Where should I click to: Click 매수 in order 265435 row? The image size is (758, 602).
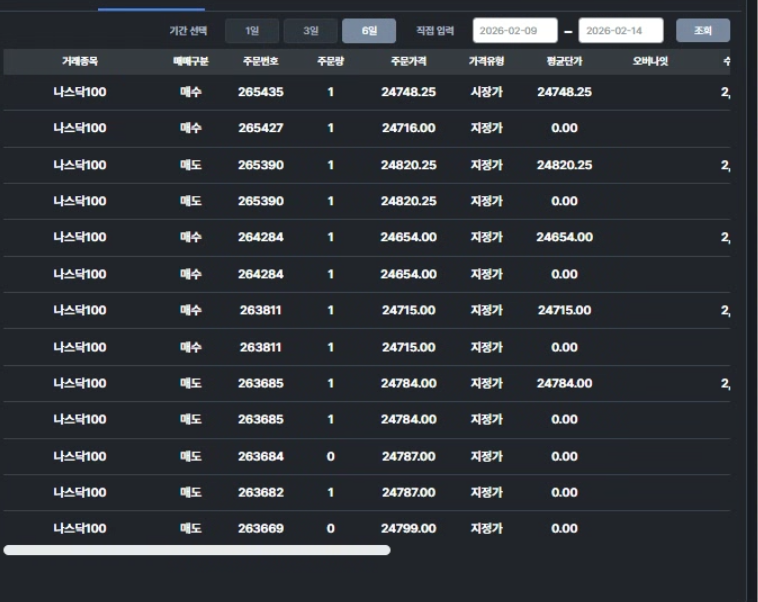click(190, 92)
